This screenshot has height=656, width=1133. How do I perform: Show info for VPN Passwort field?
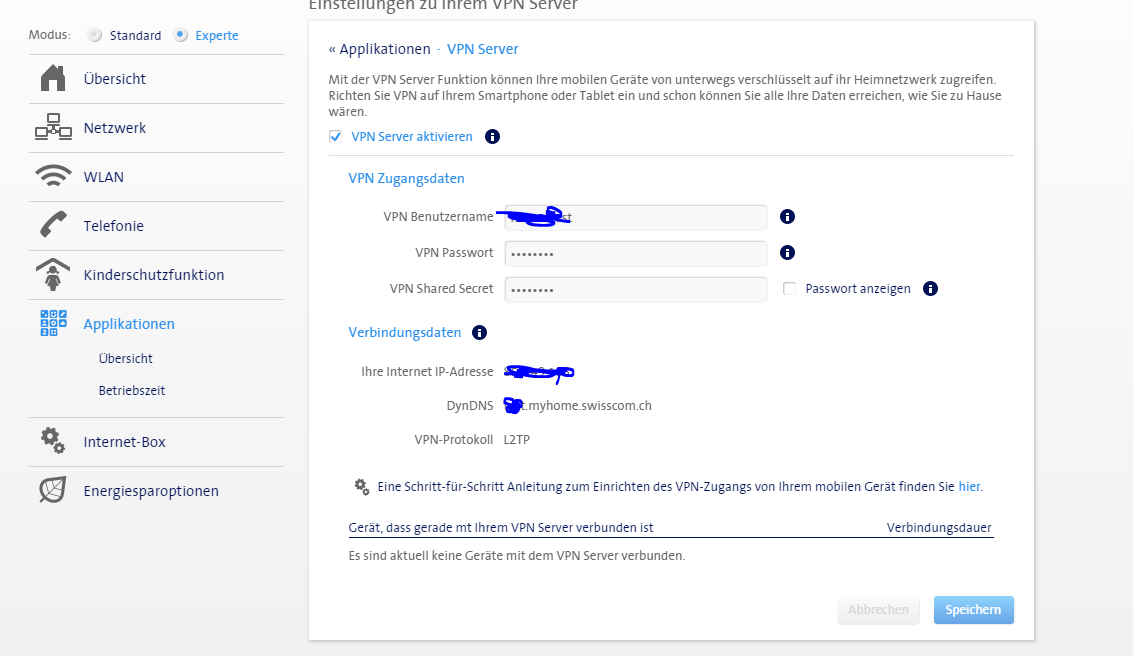787,253
